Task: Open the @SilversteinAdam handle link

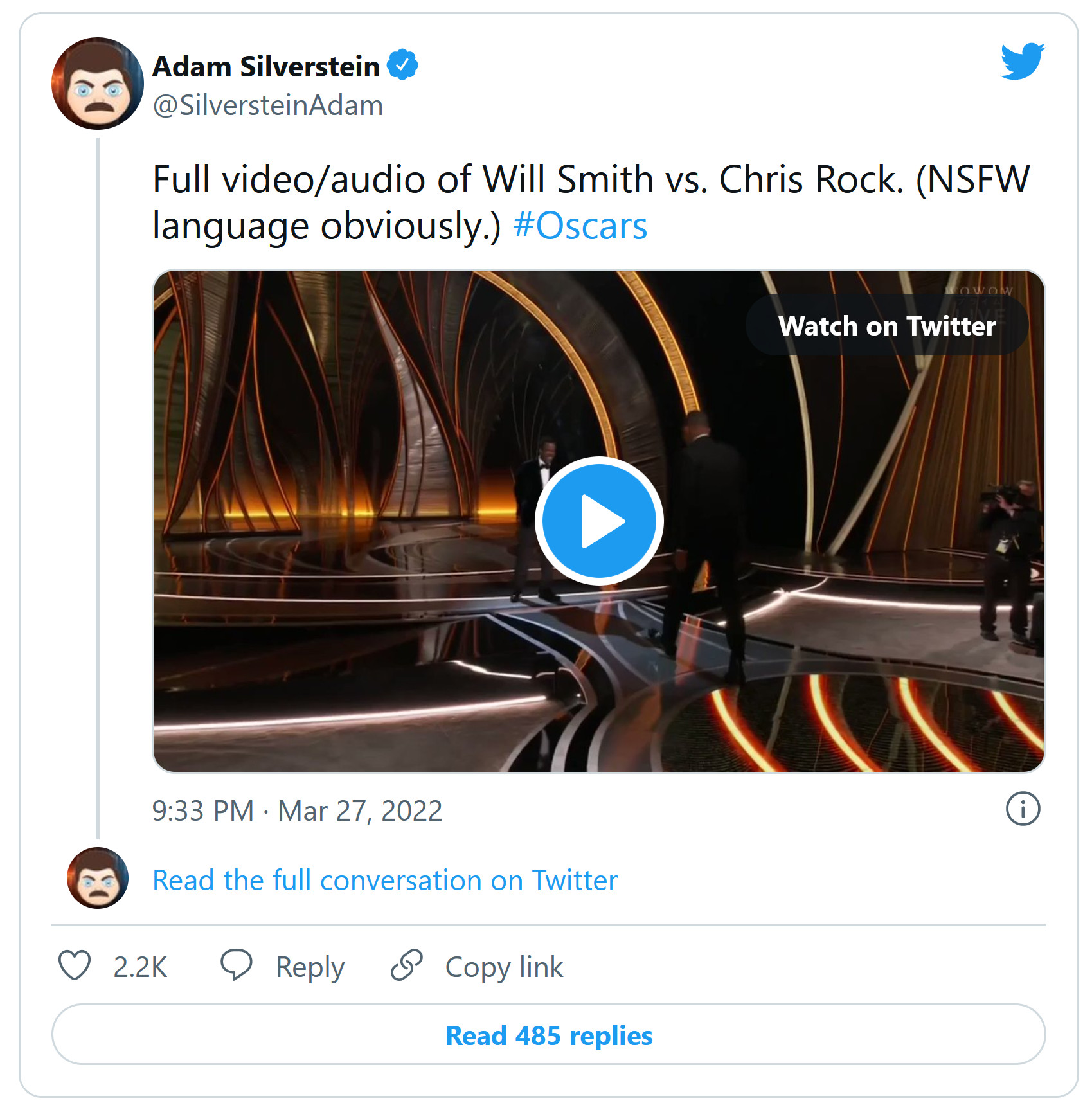Action: pos(267,105)
